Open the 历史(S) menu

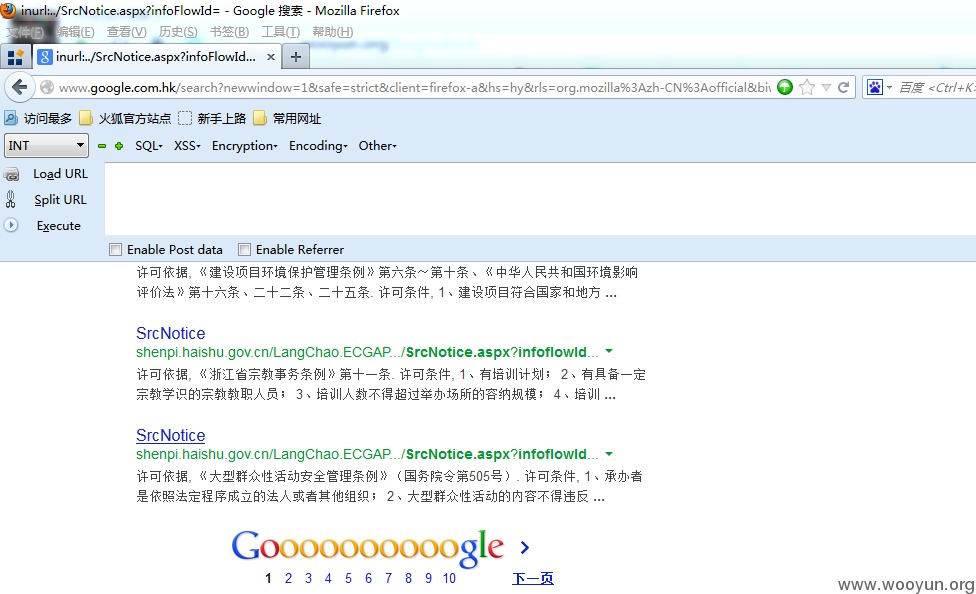[178, 32]
